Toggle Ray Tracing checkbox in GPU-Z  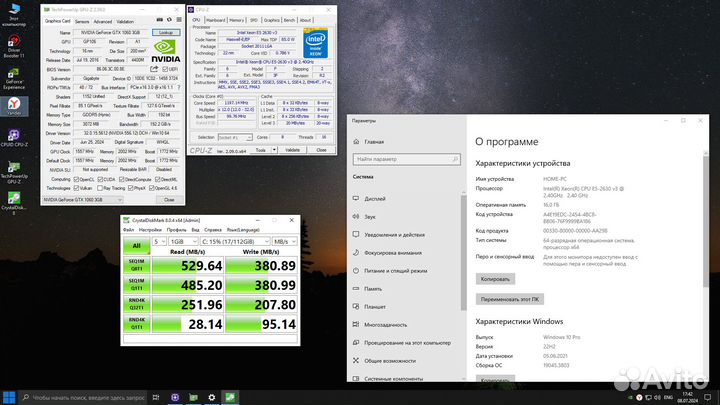100,188
